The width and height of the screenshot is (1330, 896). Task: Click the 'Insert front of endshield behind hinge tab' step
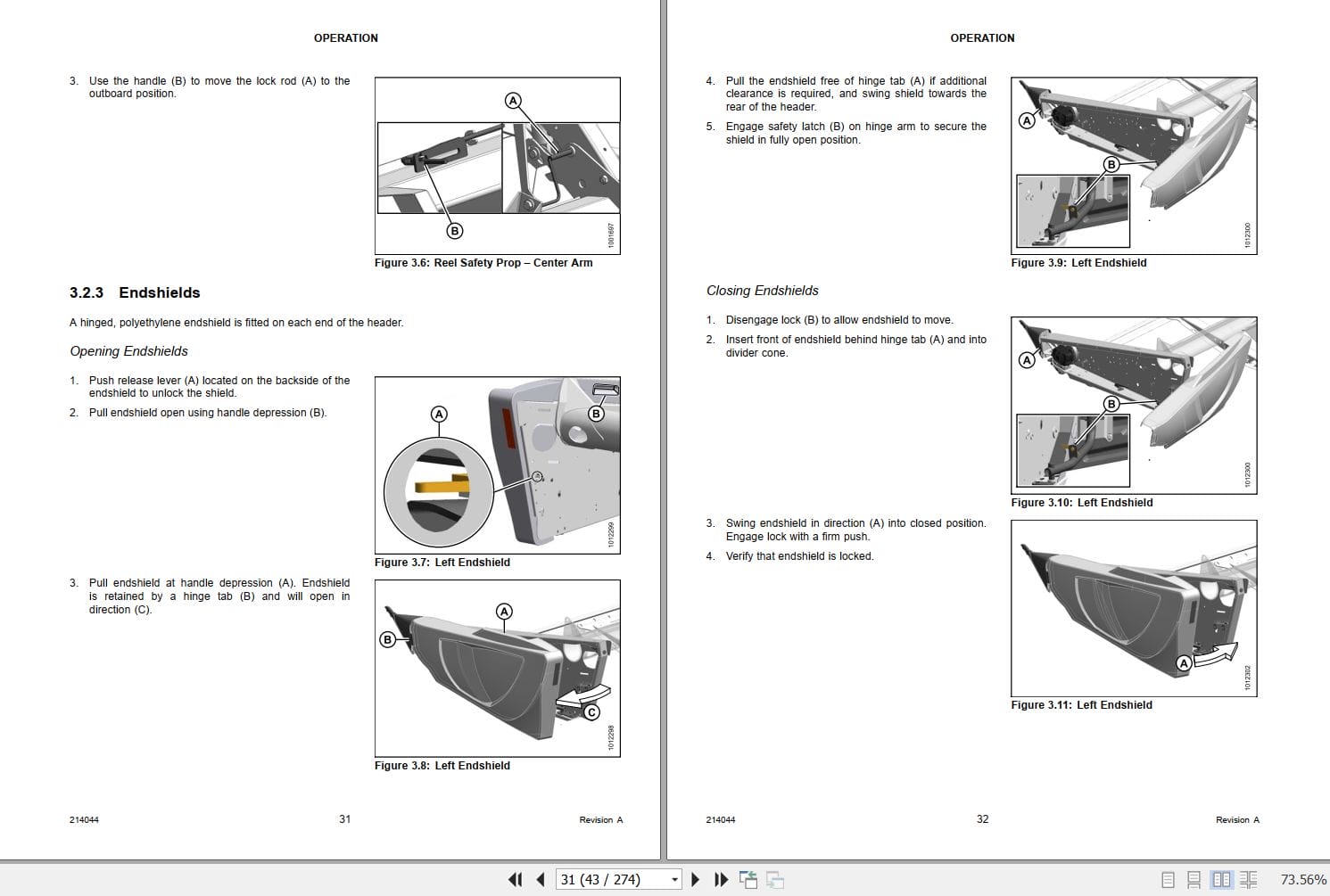(855, 346)
